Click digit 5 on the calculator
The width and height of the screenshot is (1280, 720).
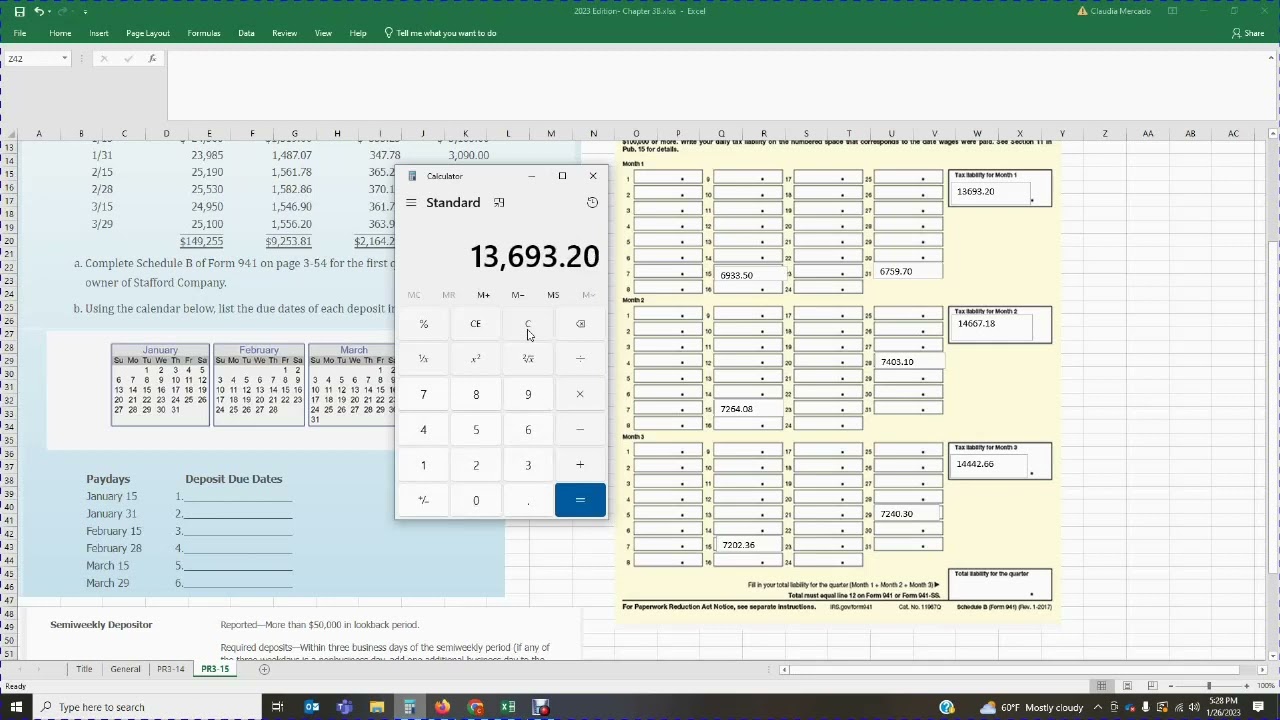click(x=476, y=430)
